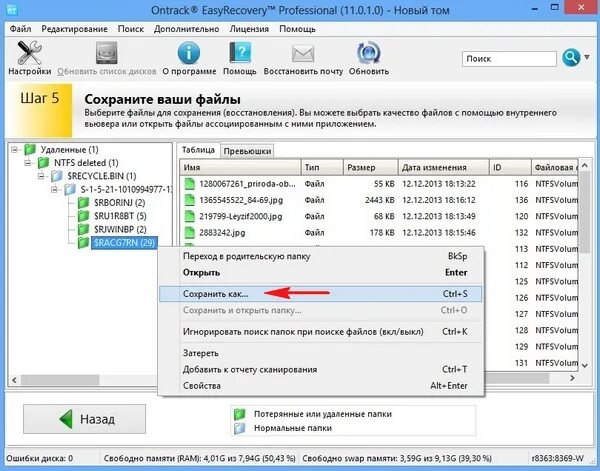Screen dimensions: 600x471
Task: Open the Редактирование menu
Action: [75, 29]
